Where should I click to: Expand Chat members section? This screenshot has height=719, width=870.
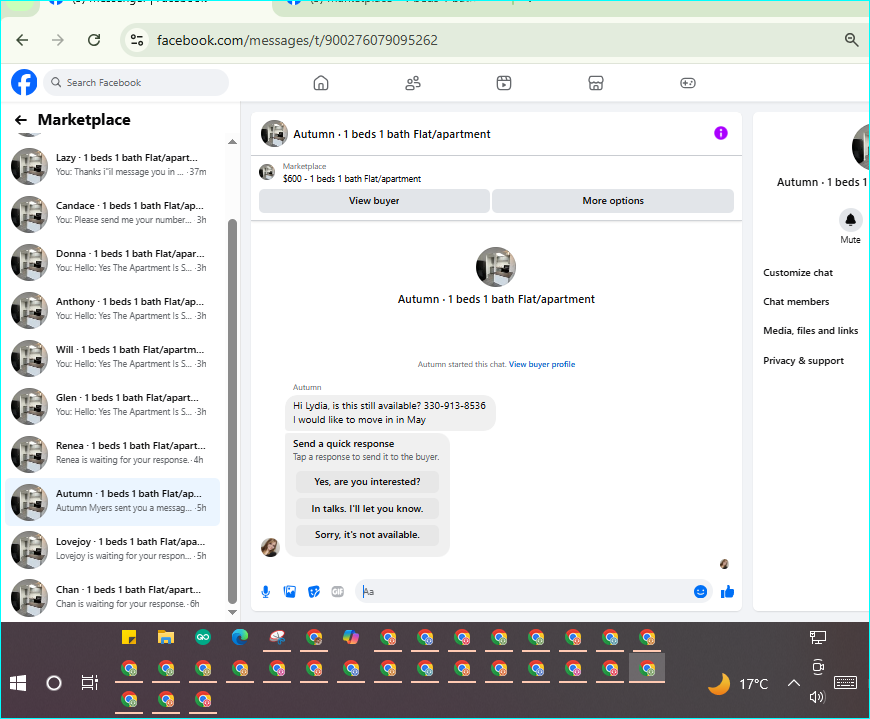point(796,302)
